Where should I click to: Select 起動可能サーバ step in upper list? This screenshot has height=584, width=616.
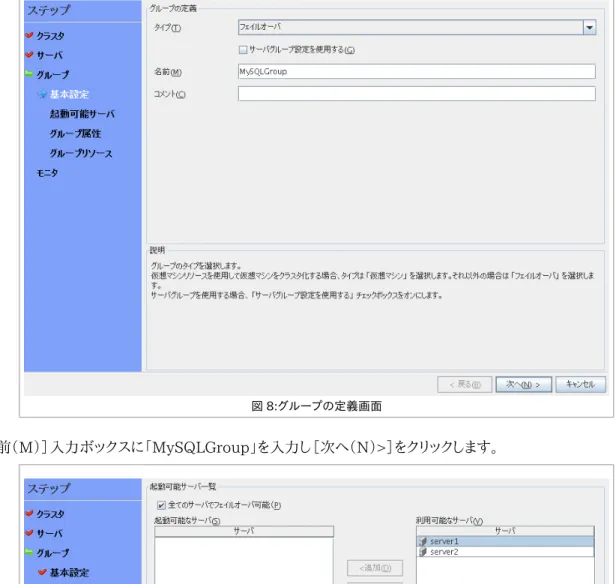point(82,114)
